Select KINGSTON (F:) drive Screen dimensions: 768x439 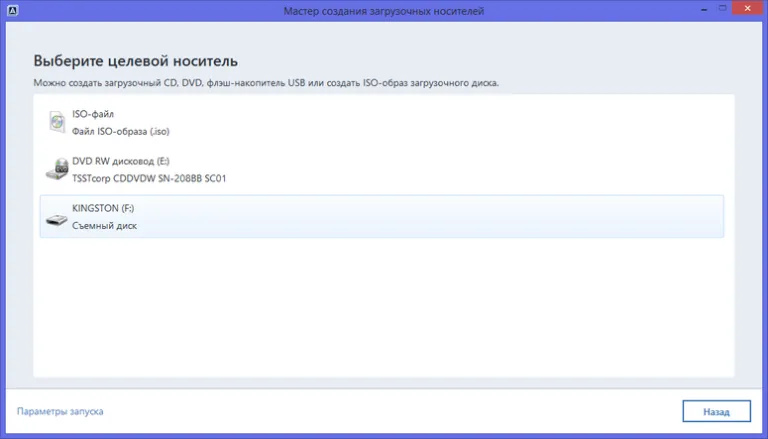[x=103, y=208]
